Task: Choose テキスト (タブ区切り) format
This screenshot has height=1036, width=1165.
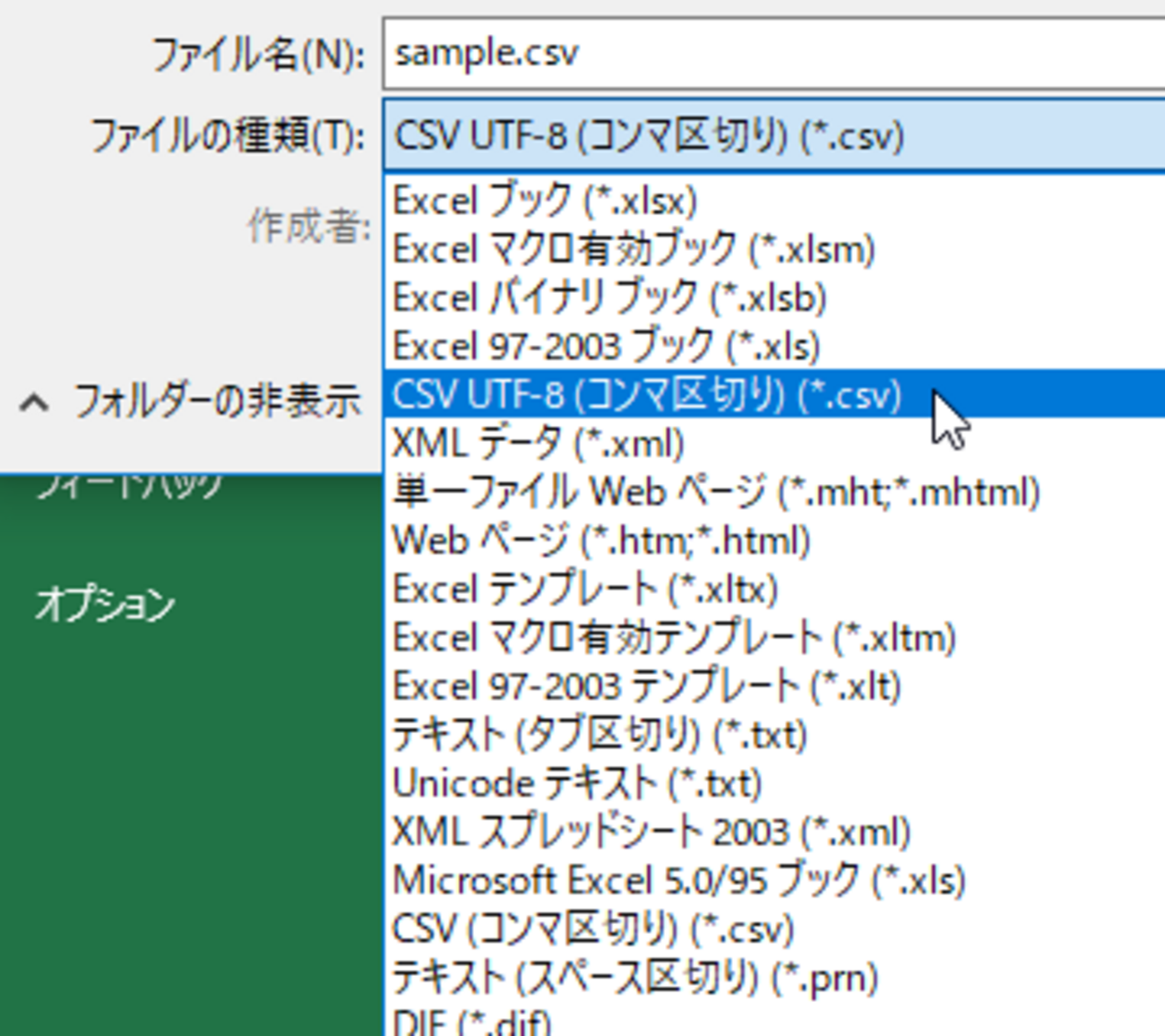Action: coord(600,734)
